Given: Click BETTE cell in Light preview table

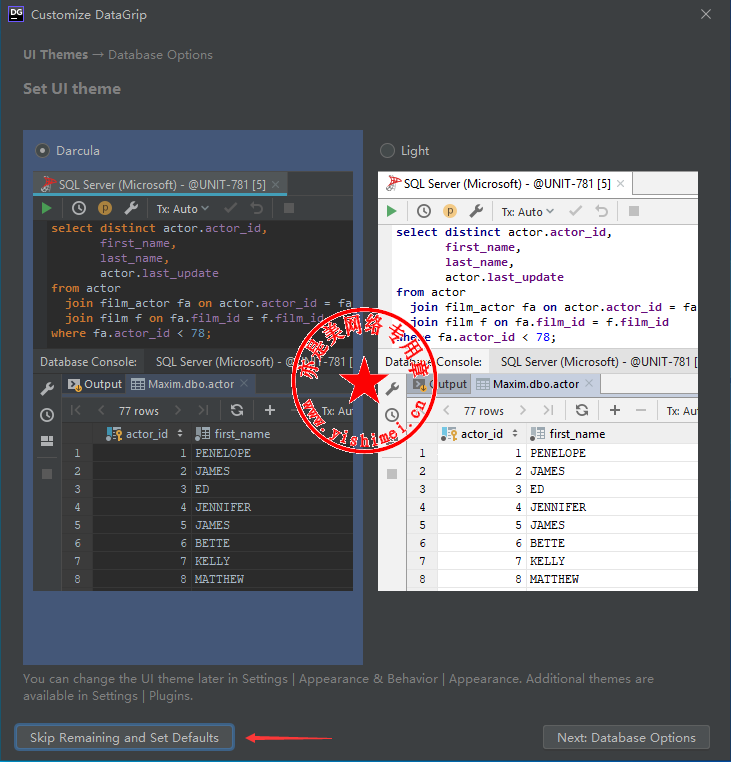Looking at the screenshot, I should [612, 543].
